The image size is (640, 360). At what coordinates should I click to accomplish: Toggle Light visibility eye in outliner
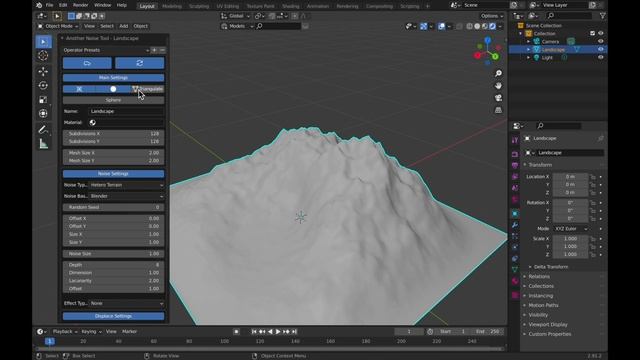(600, 58)
